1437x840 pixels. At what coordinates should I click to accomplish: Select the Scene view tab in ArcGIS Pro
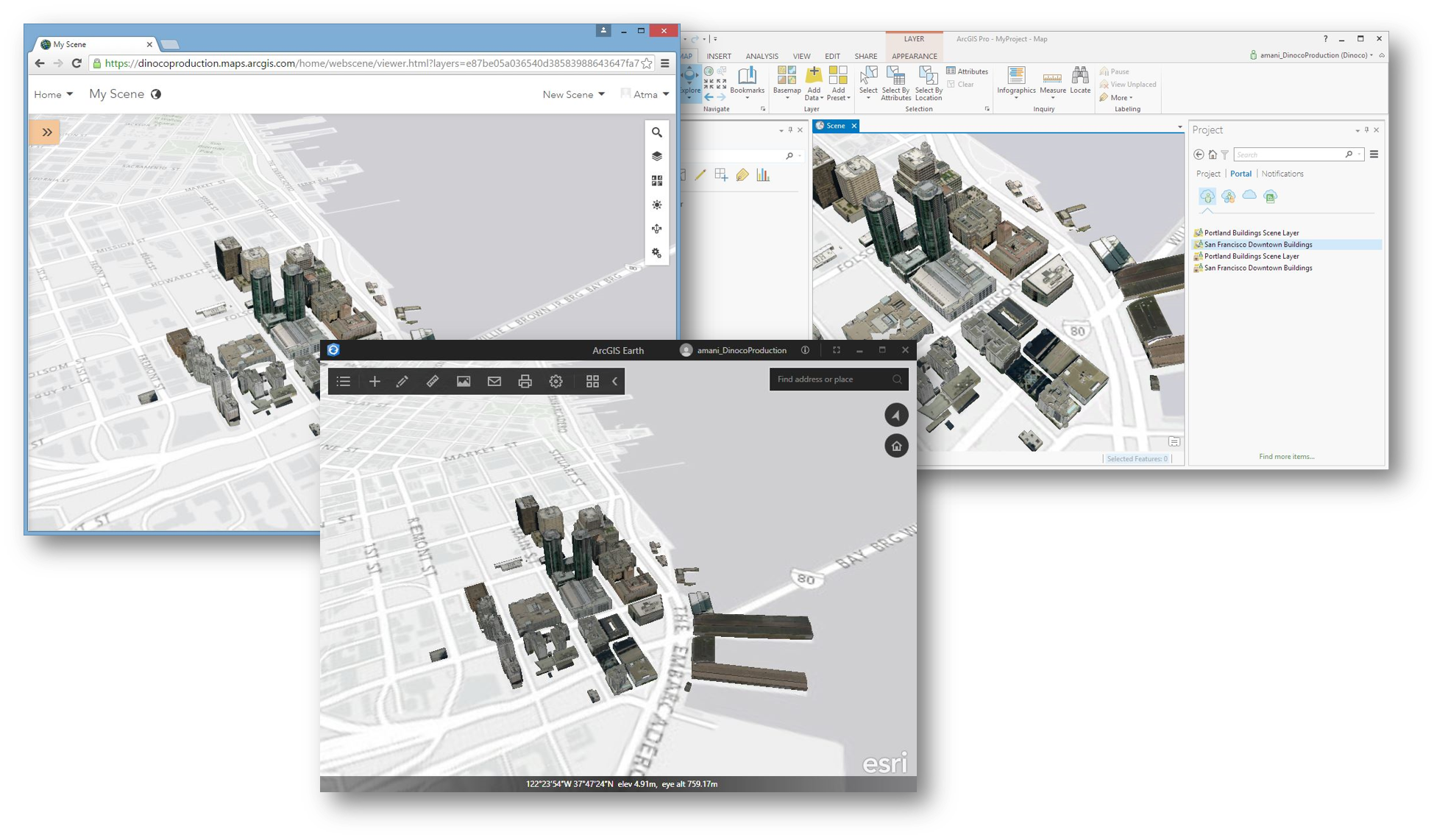pos(835,126)
